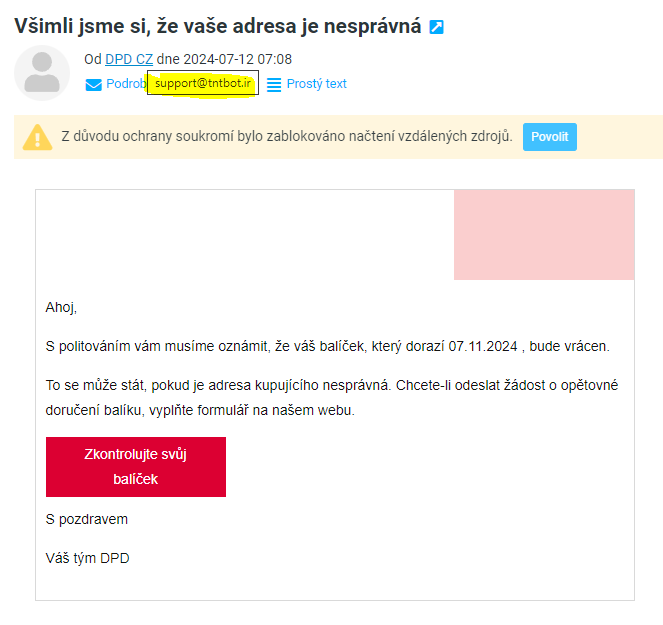Click the paragraph about vyplňte formulář
This screenshot has height=625, width=663.
tap(332, 397)
